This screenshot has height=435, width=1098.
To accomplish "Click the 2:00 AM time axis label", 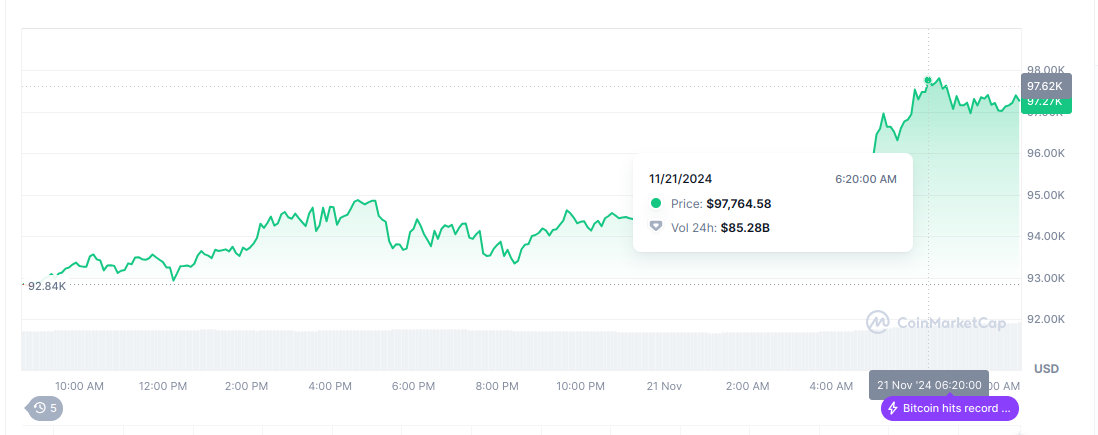I will click(748, 386).
